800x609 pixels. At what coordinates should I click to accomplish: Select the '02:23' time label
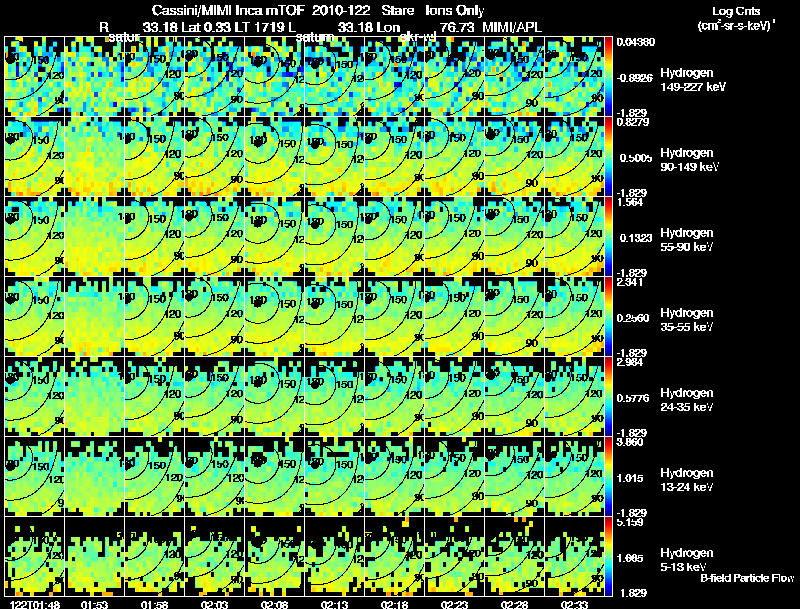click(x=455, y=604)
